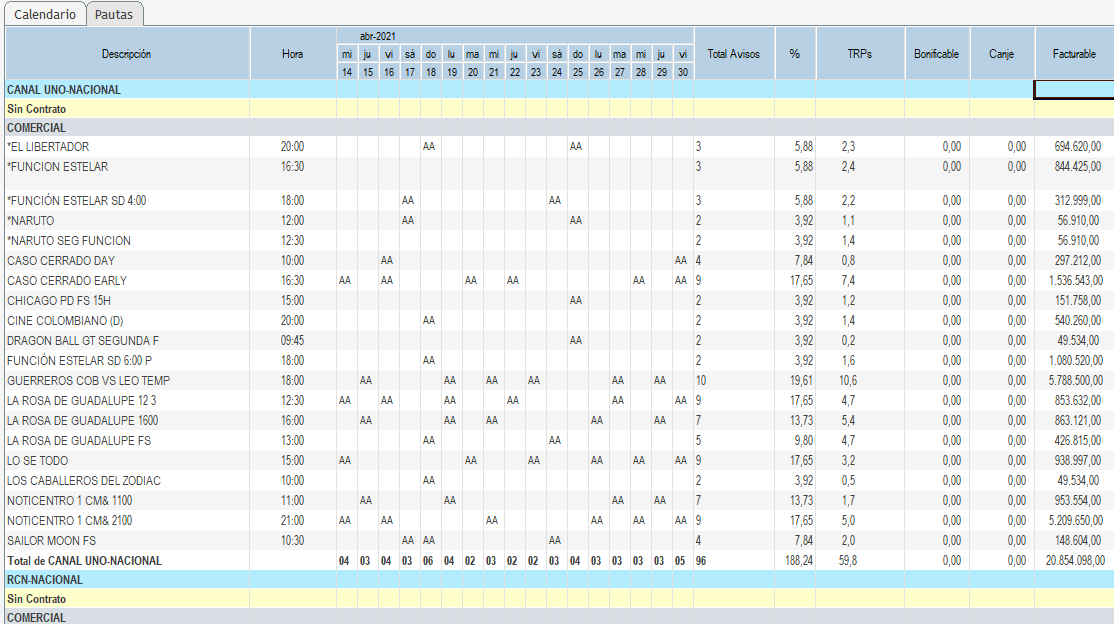
Task: Select the Total Avisos column header
Action: tap(733, 54)
